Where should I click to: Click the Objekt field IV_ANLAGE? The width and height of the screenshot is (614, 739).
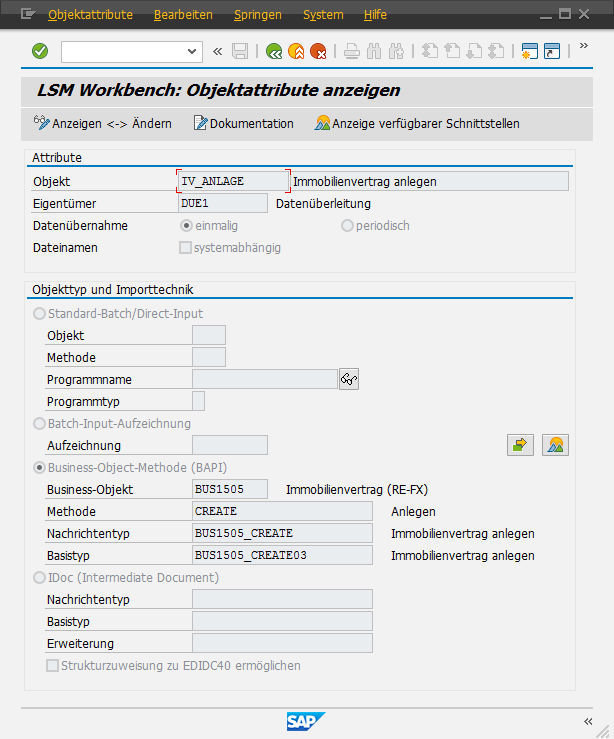pos(233,181)
